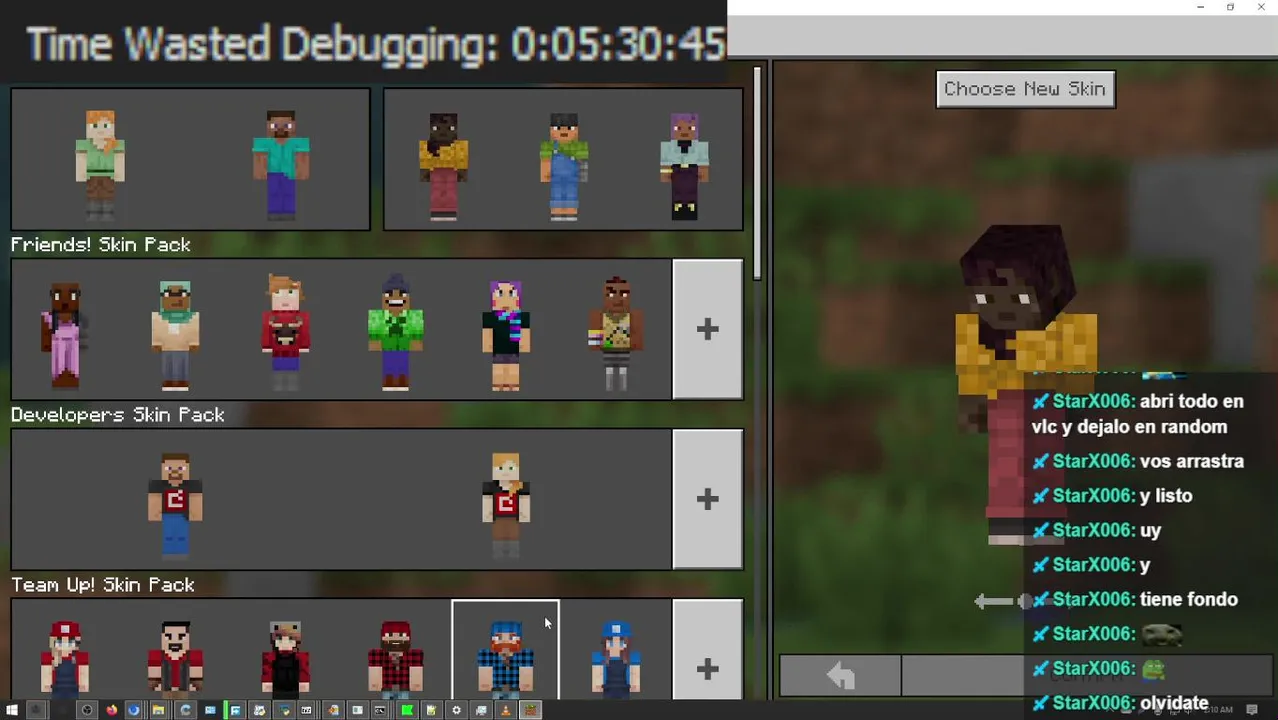Maximize the Minecraft window
The height and width of the screenshot is (720, 1278).
coord(1230,7)
